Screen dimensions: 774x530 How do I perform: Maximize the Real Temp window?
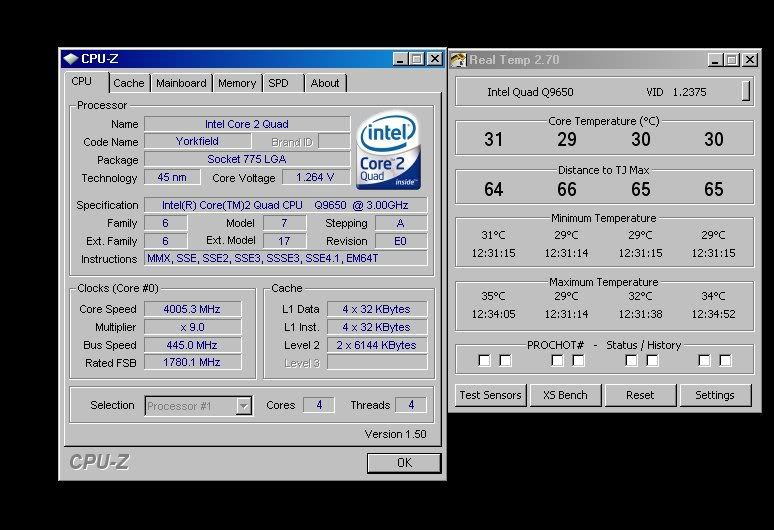tap(732, 60)
